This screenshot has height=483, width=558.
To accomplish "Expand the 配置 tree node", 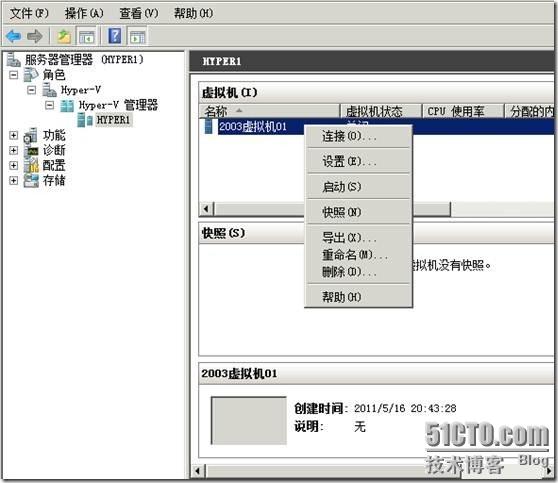I will (x=14, y=166).
